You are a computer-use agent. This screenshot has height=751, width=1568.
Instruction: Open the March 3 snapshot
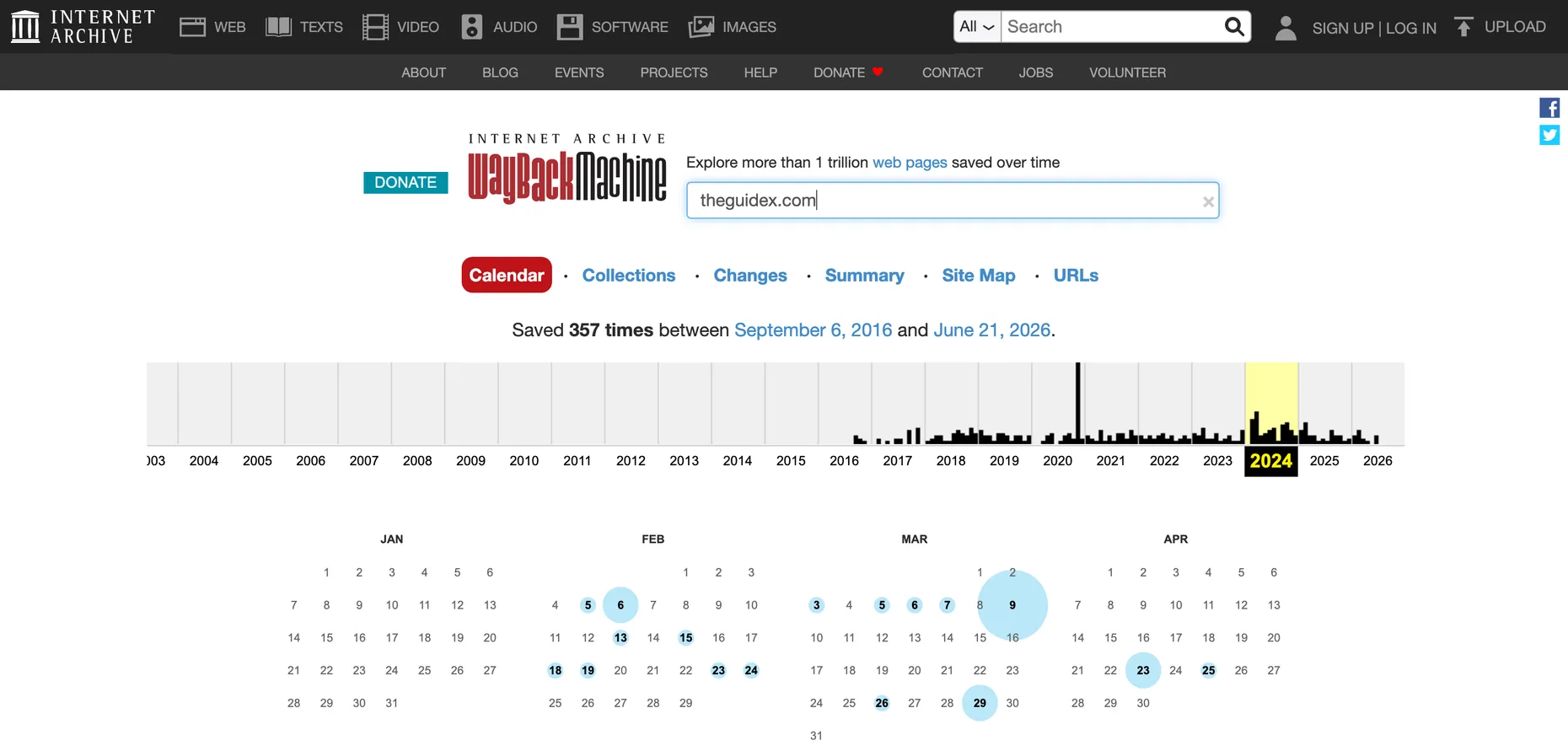point(816,605)
